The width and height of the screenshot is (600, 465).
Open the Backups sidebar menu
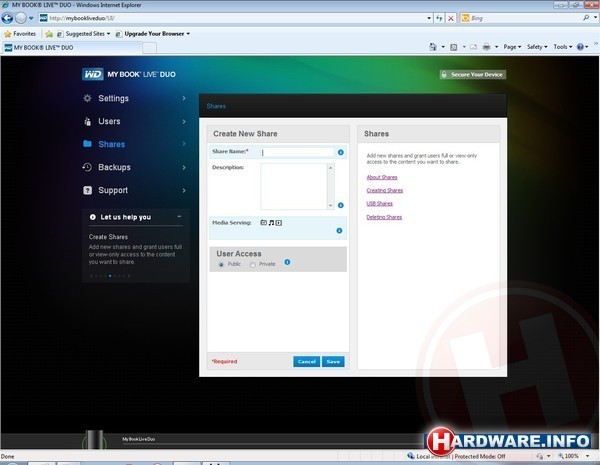tap(135, 167)
